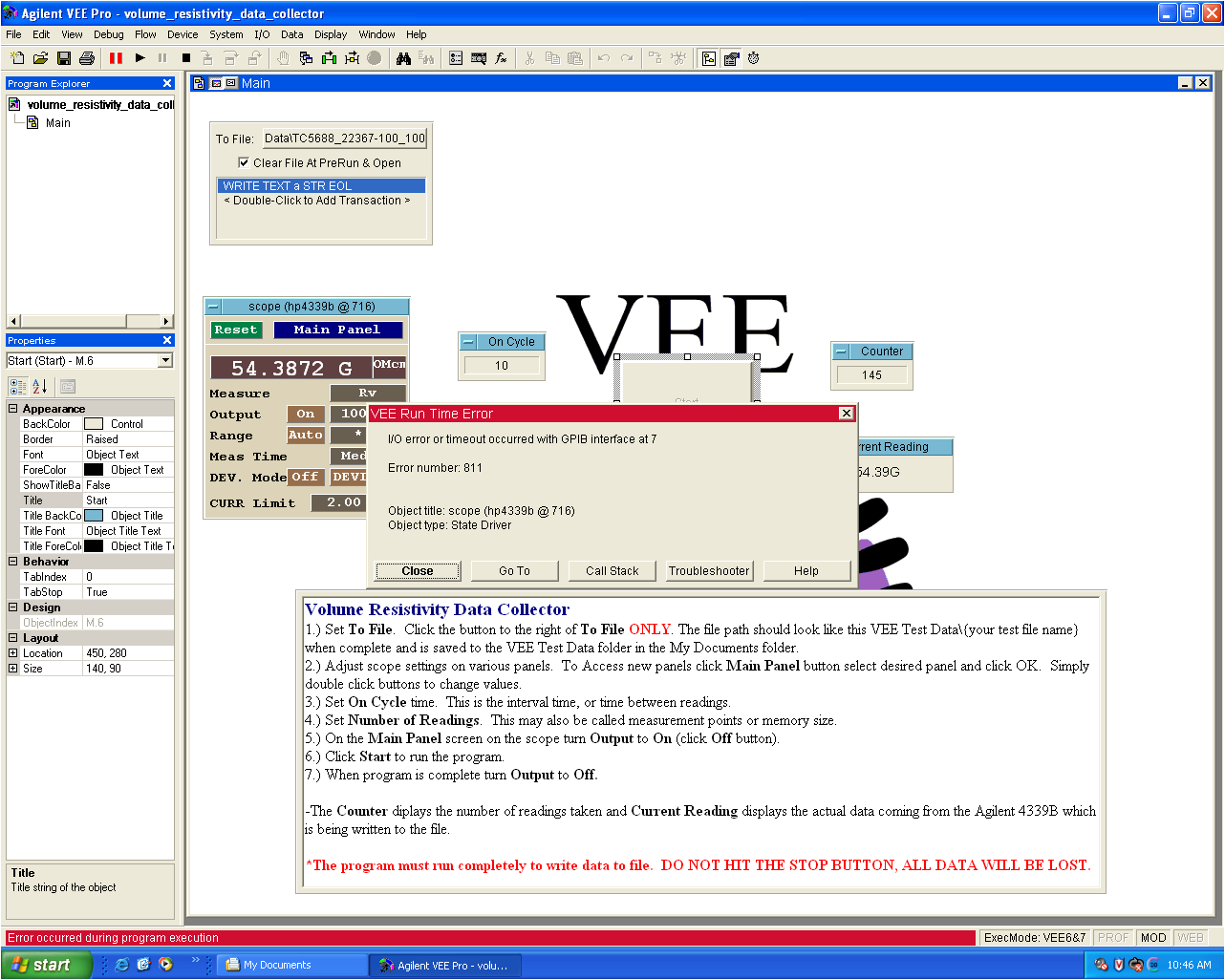The image size is (1225, 980).
Task: Click the red Pause toolbar icon
Action: [x=116, y=58]
